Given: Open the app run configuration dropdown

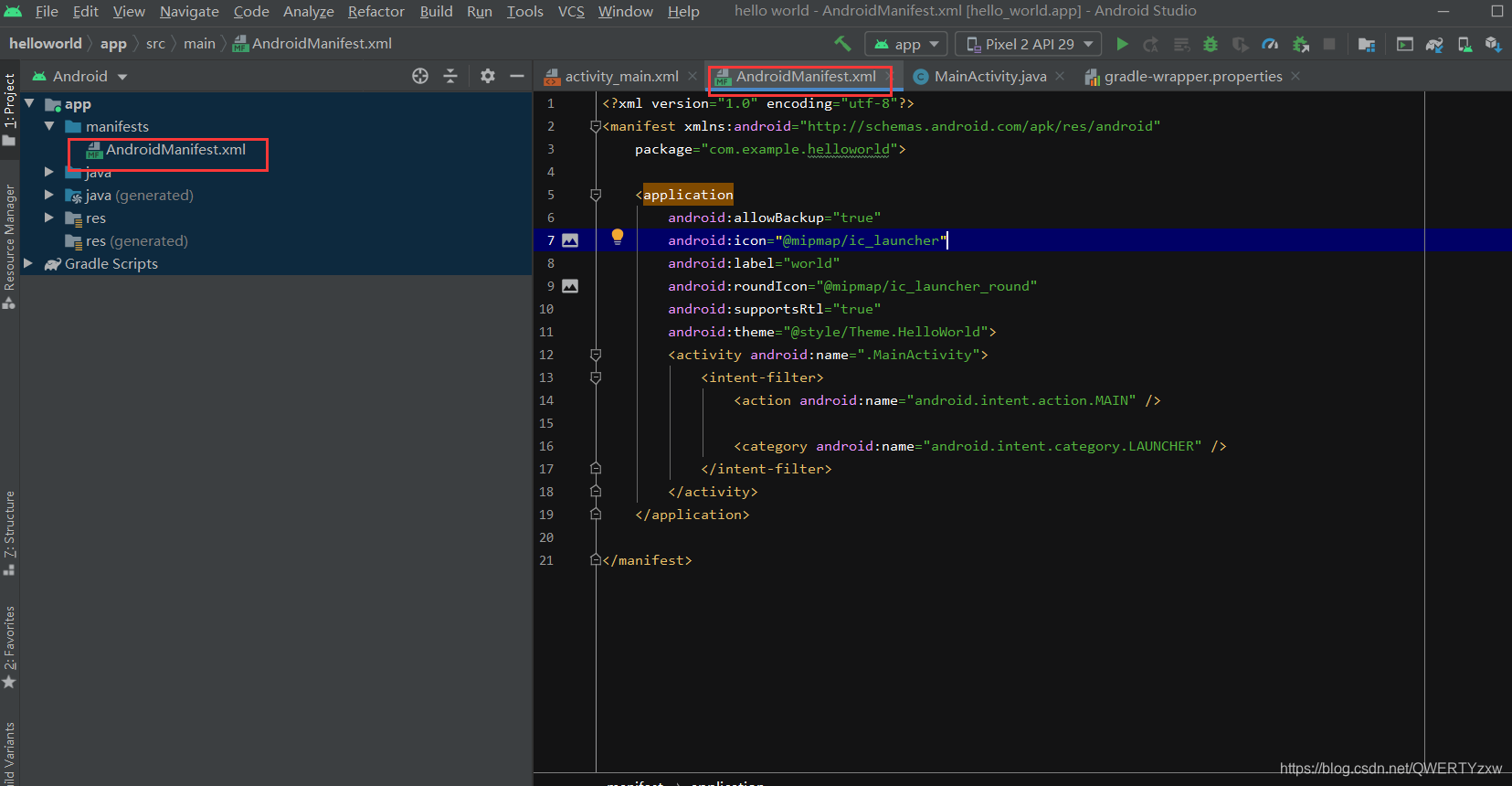Looking at the screenshot, I should coord(906,44).
